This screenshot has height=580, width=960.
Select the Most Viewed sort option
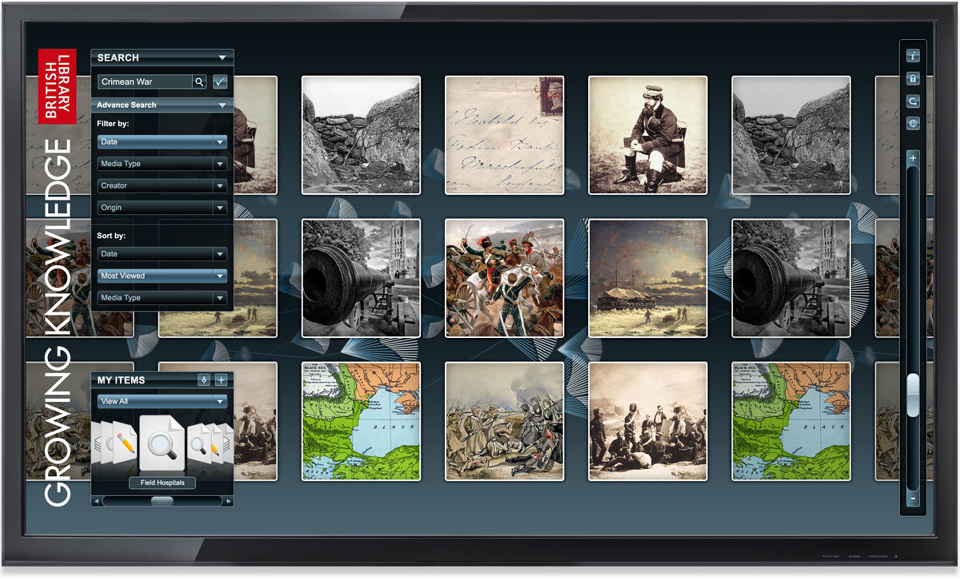coord(162,276)
